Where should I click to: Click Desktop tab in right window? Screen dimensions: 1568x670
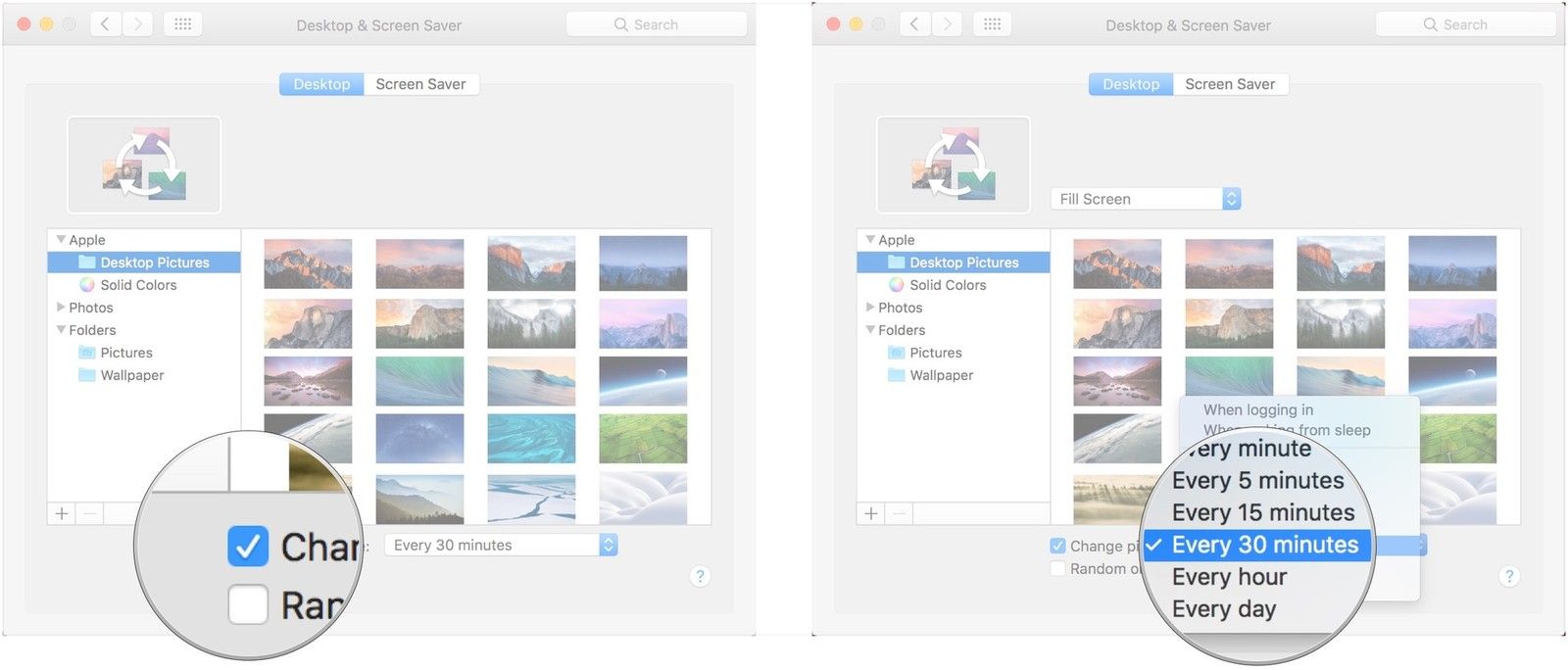[x=1130, y=84]
